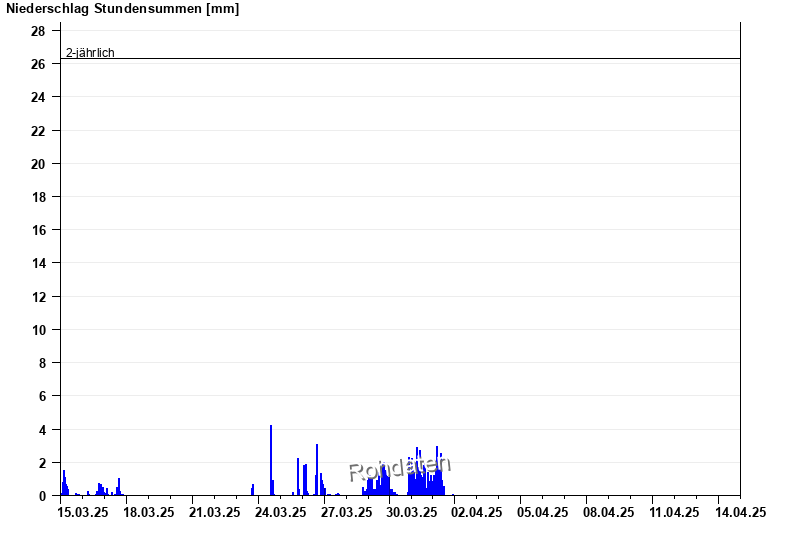Viewport: 800px width, 550px height.
Task: Click the 24.03.25 x-axis date
Action: coord(281,512)
